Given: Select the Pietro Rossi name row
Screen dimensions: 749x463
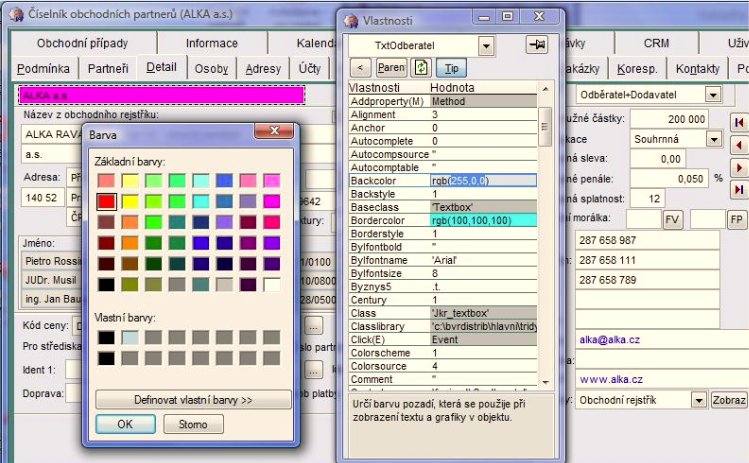Looking at the screenshot, I should tap(52, 261).
